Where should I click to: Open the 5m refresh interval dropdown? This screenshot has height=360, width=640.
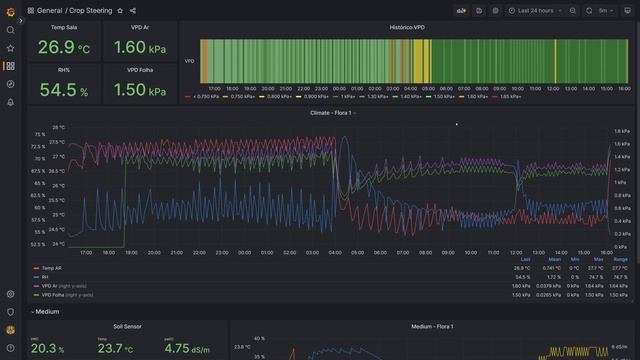606,11
